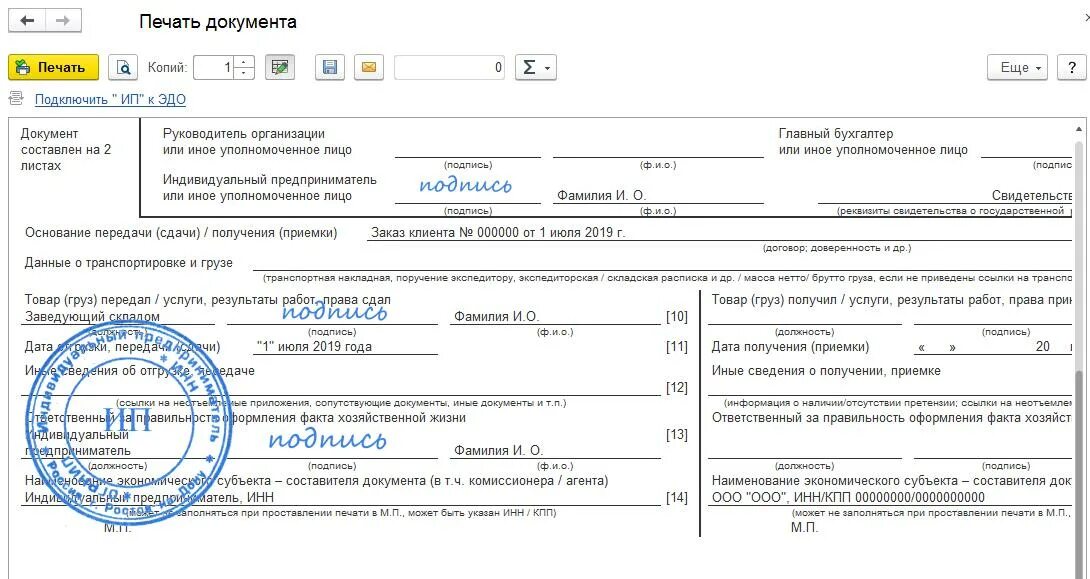Click text Иные сведения о получении, приемке

pyautogui.click(x=826, y=370)
